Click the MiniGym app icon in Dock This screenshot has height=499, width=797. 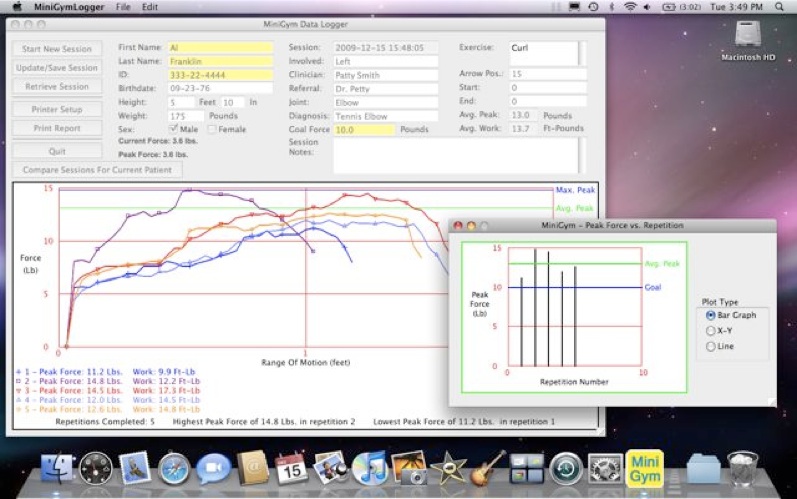[645, 468]
